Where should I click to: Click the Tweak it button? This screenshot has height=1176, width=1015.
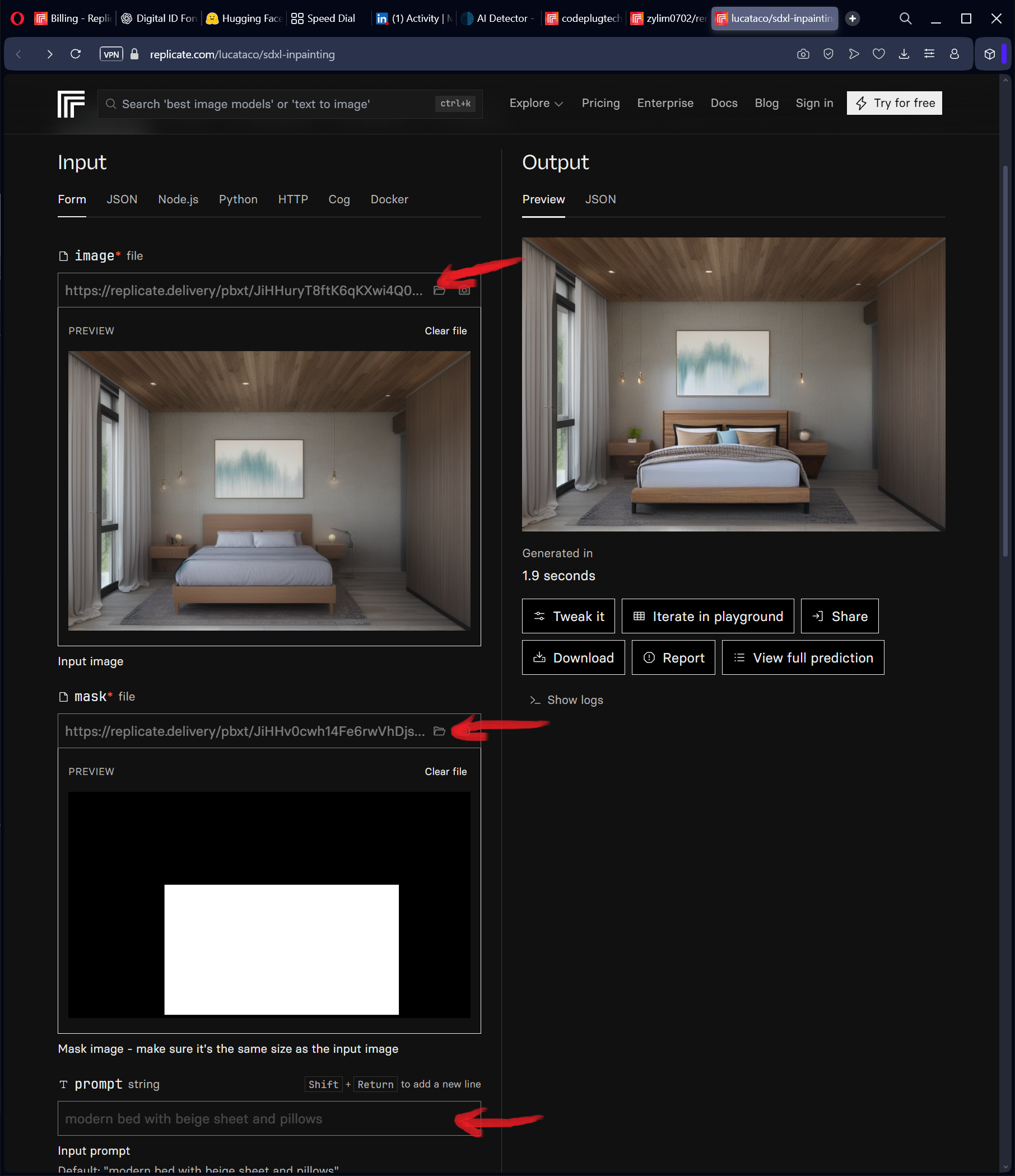pyautogui.click(x=568, y=617)
